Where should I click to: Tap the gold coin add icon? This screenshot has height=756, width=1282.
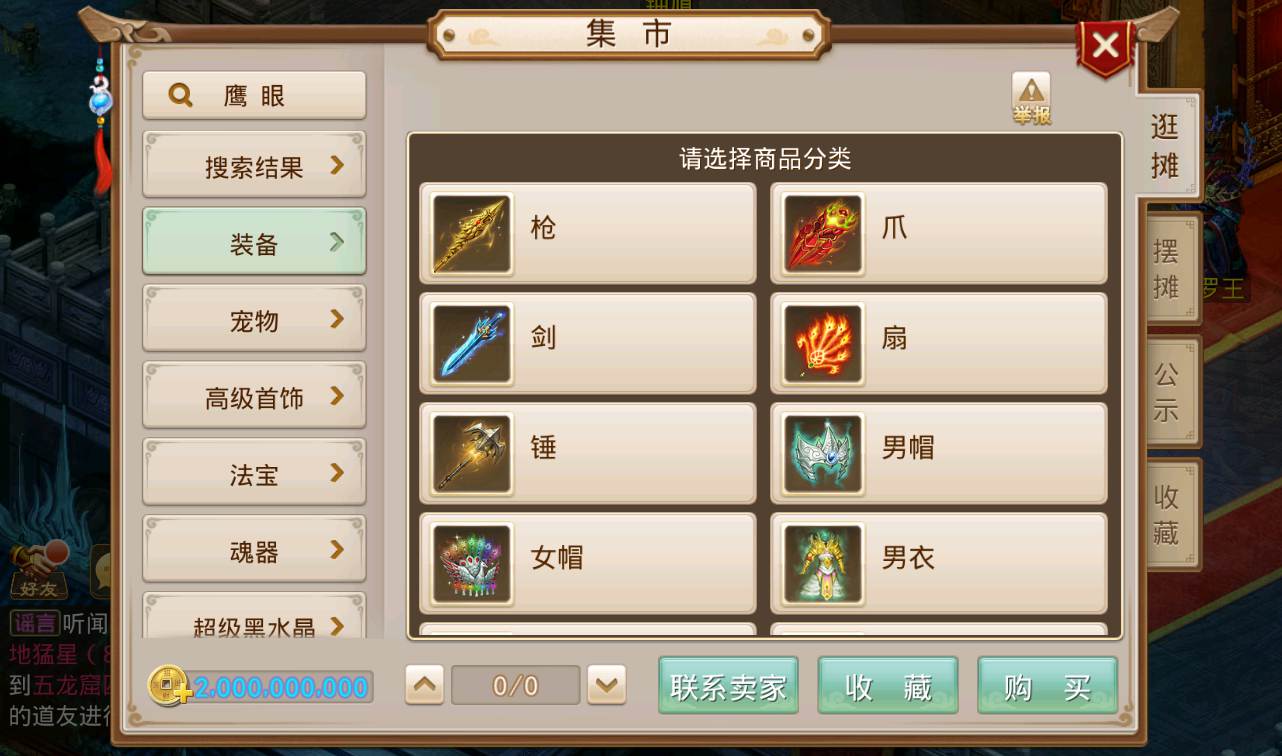click(x=167, y=686)
